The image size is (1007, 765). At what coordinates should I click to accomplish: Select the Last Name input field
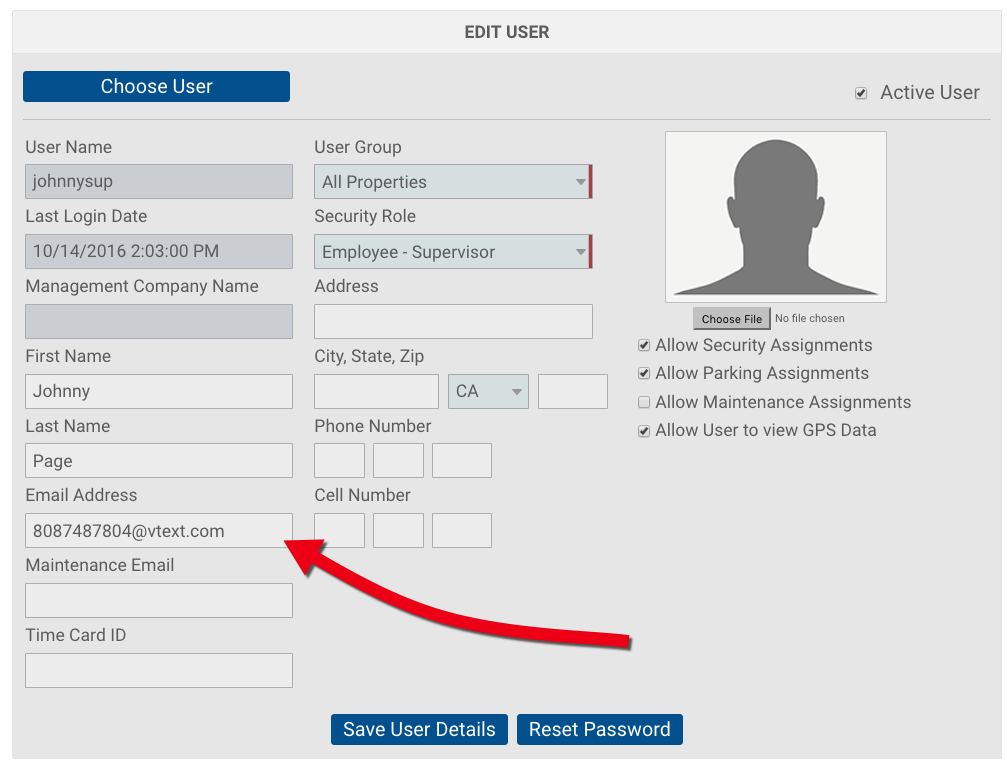coord(158,461)
